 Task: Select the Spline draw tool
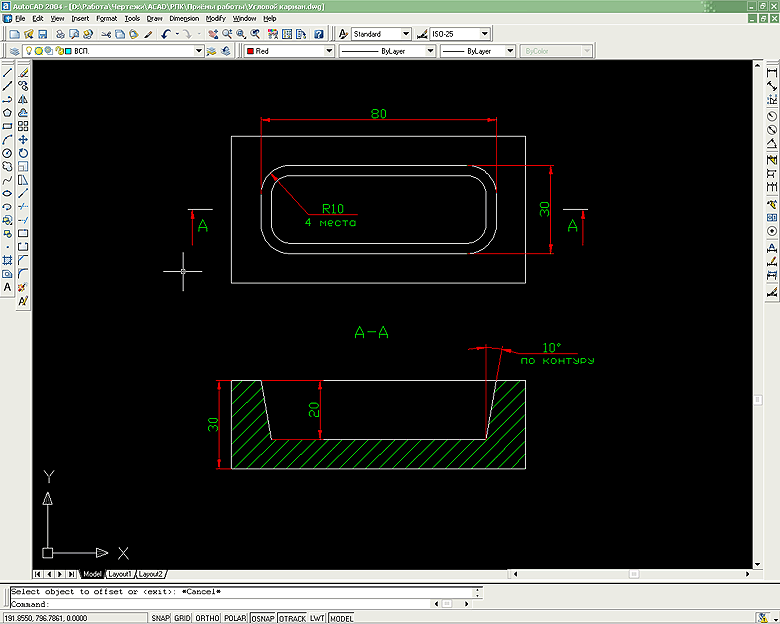(x=7, y=180)
